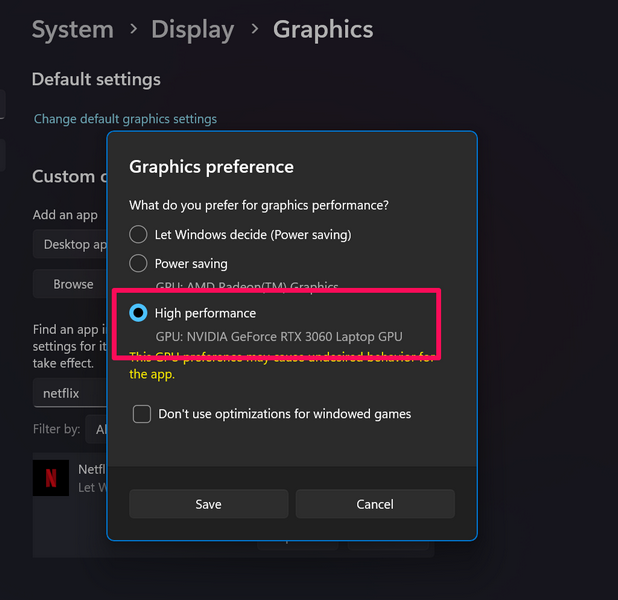The height and width of the screenshot is (600, 618).
Task: Open the Desktop app dropdown
Action: (x=72, y=245)
